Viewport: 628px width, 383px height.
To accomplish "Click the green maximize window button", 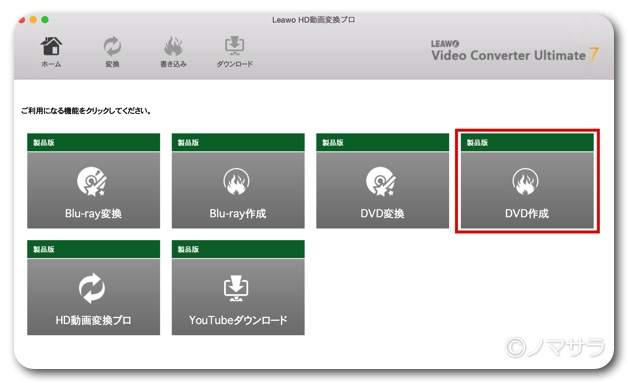I will pyautogui.click(x=45, y=20).
